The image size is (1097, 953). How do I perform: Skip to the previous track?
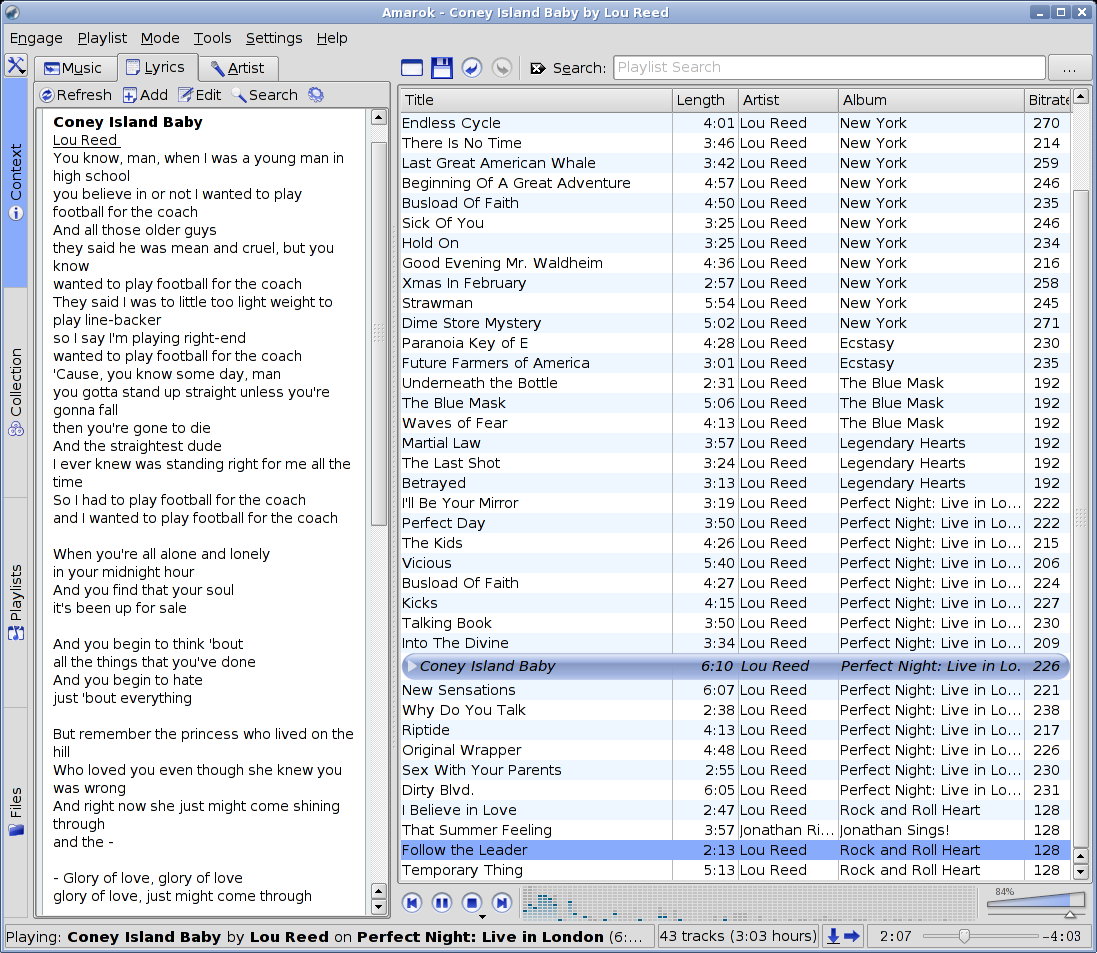[x=412, y=903]
